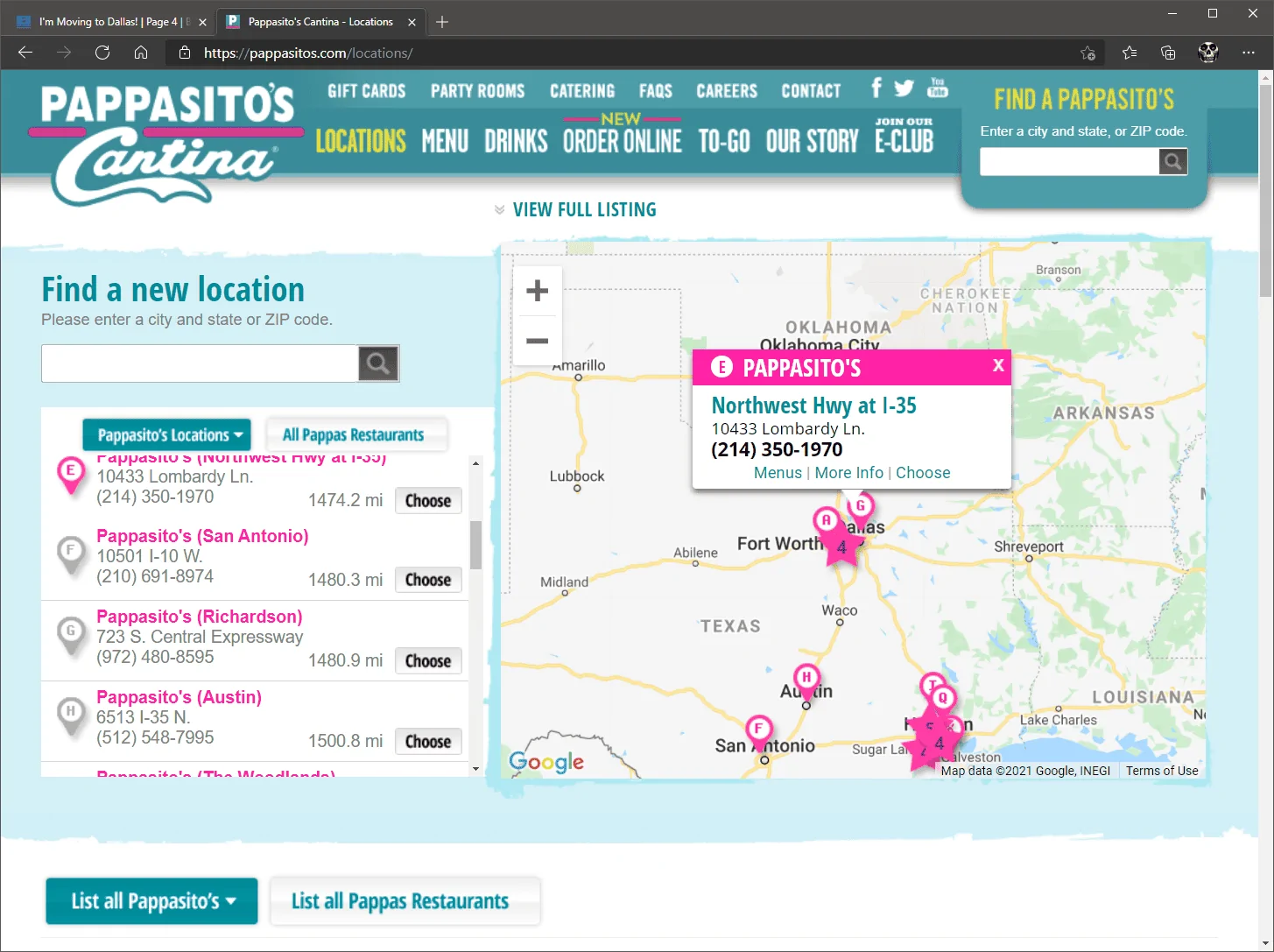Submit the Find a new location search
The image size is (1274, 952).
(378, 363)
